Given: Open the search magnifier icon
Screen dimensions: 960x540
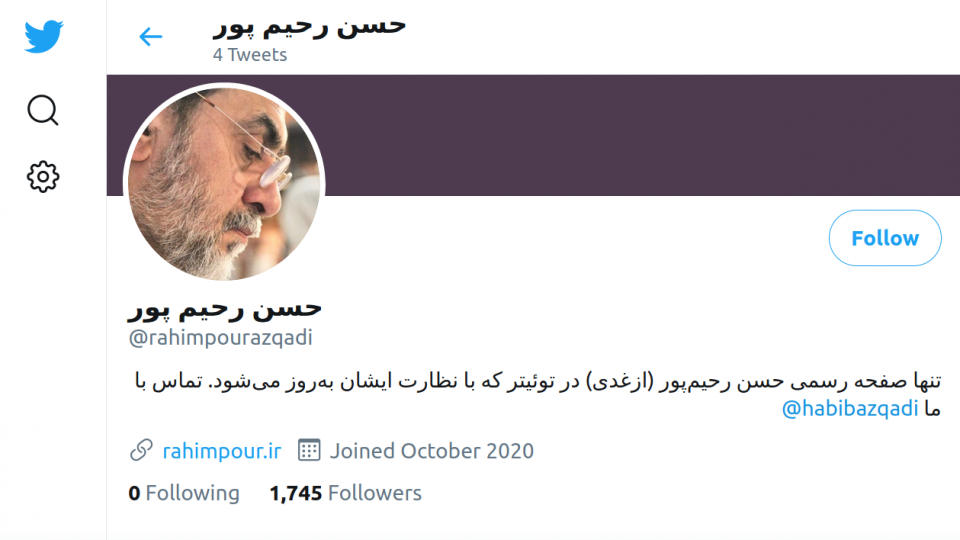Looking at the screenshot, I should coord(43,110).
